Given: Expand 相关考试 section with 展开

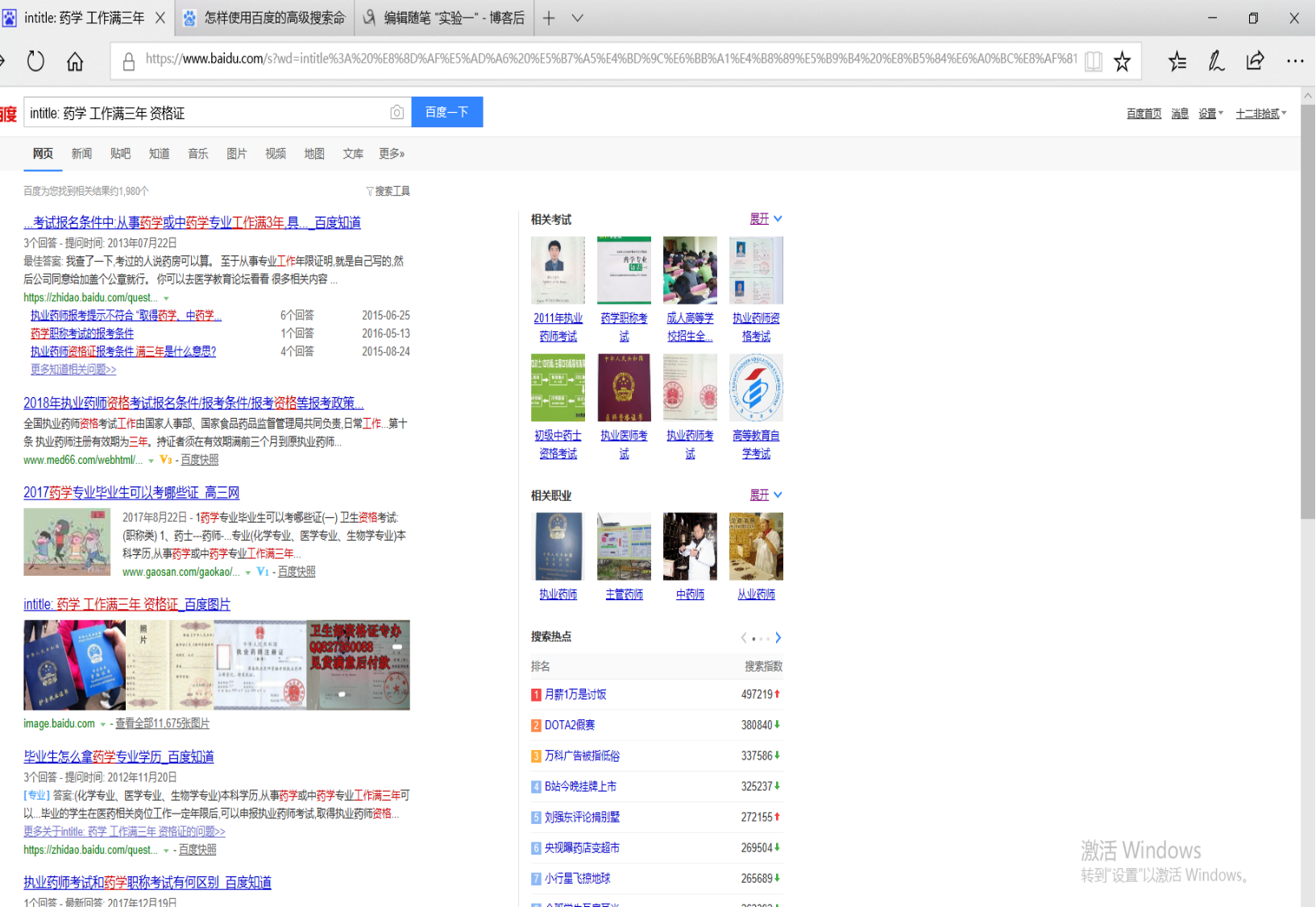Looking at the screenshot, I should (x=766, y=219).
